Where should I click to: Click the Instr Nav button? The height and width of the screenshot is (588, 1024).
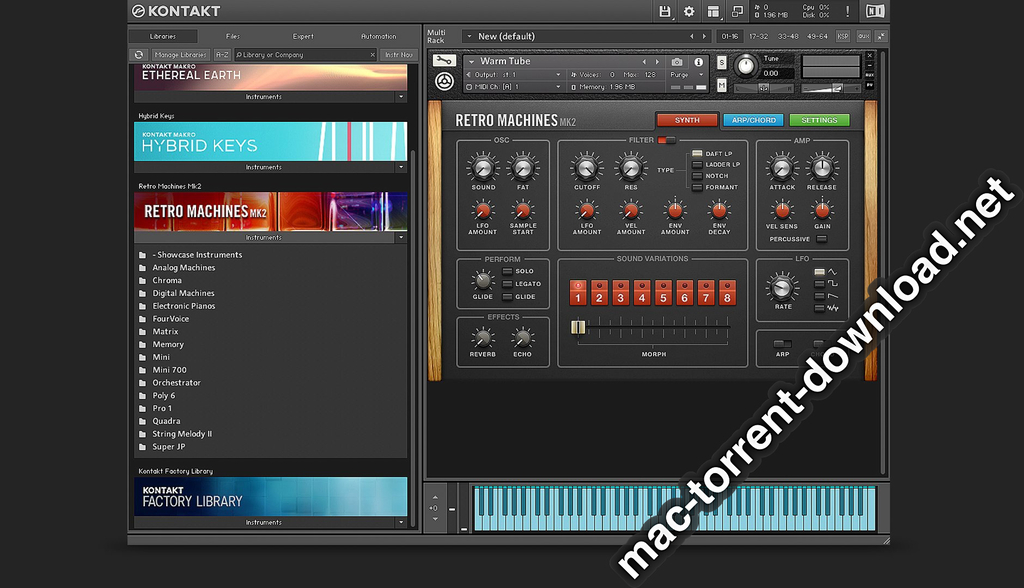coord(398,55)
